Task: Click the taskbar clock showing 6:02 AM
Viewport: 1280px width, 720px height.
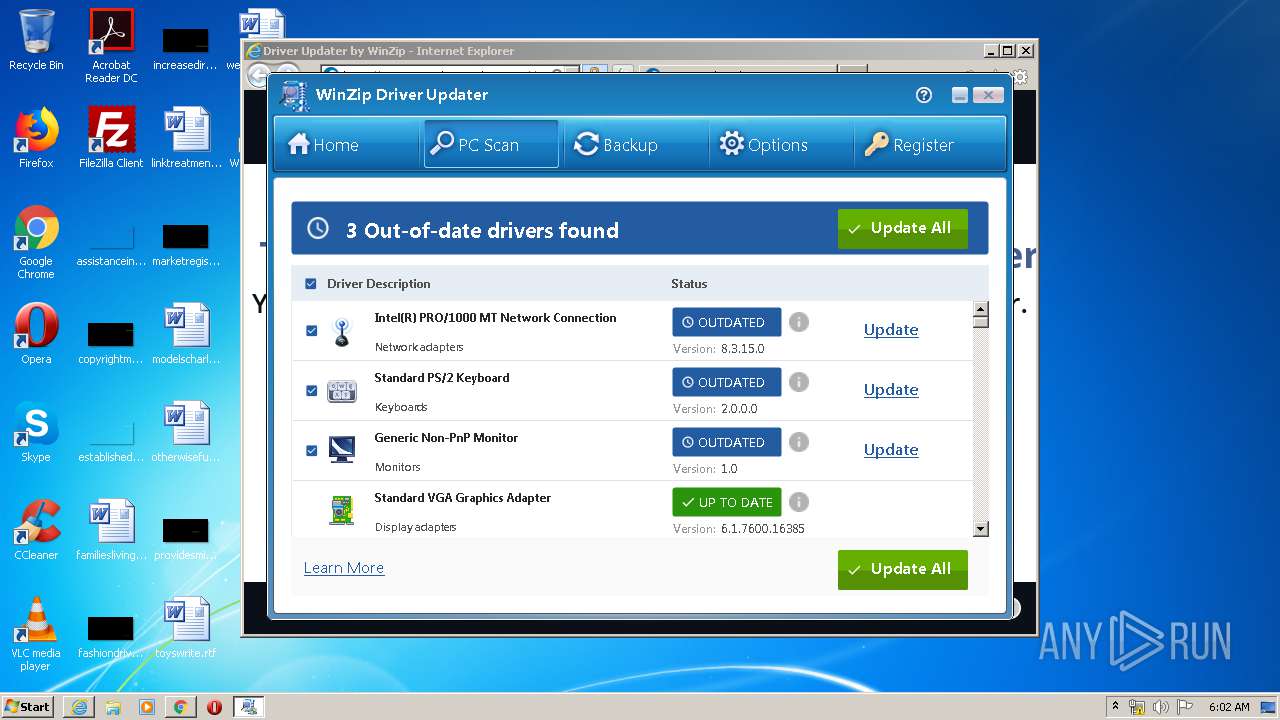Action: pyautogui.click(x=1229, y=707)
